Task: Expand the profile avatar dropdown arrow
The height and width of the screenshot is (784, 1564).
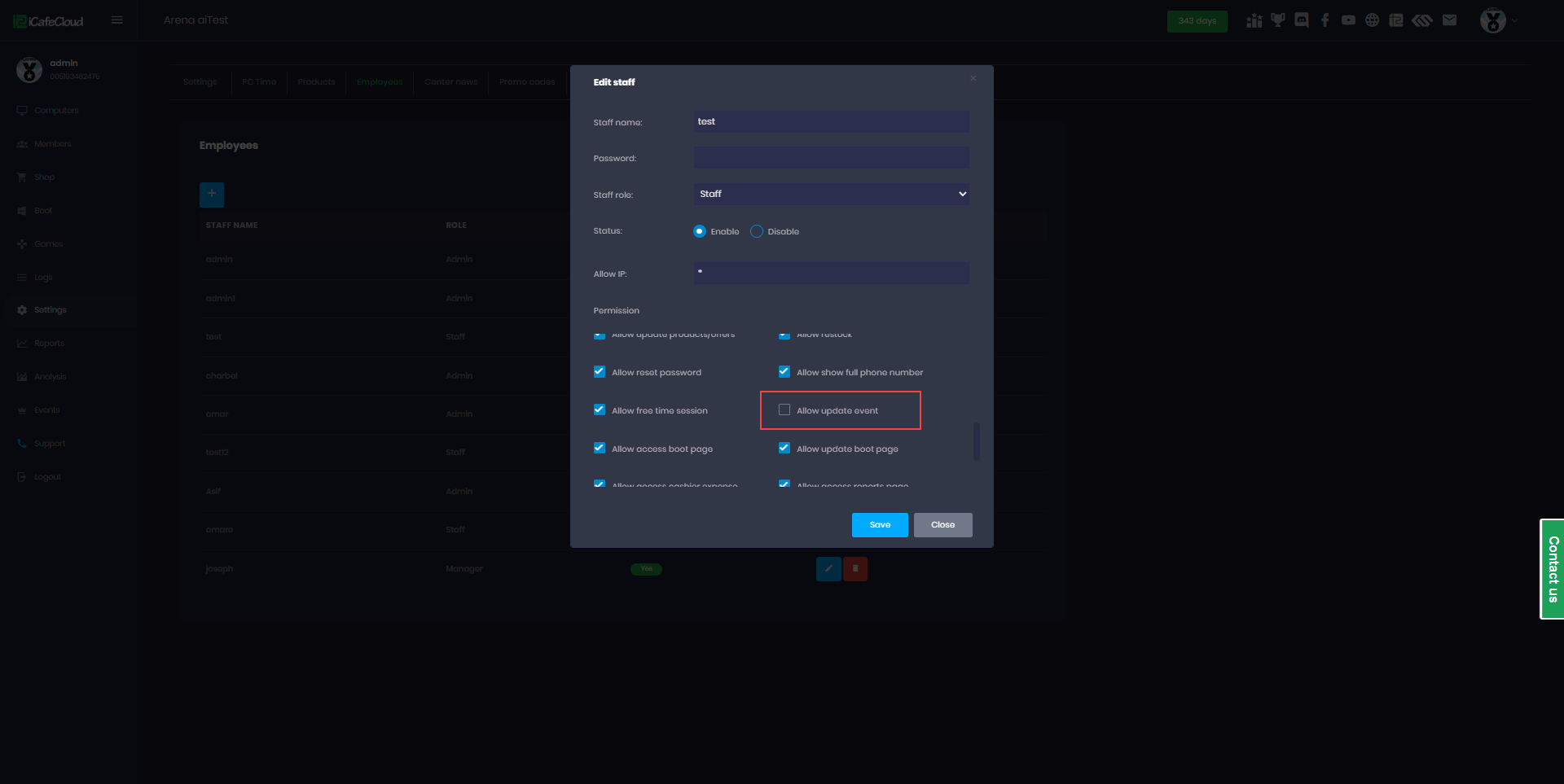Action: pos(1515,21)
